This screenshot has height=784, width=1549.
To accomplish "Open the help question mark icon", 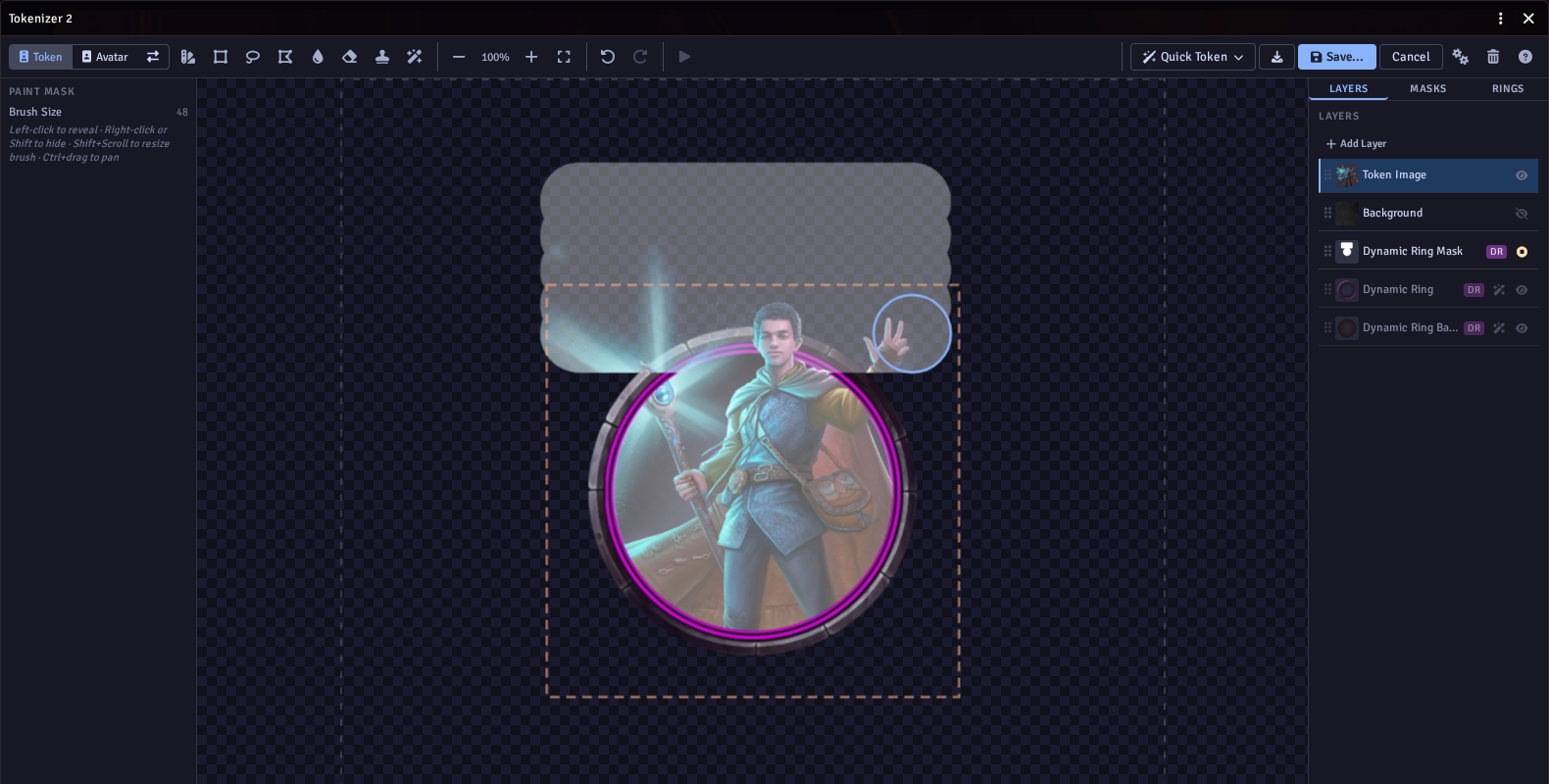I will [1525, 57].
